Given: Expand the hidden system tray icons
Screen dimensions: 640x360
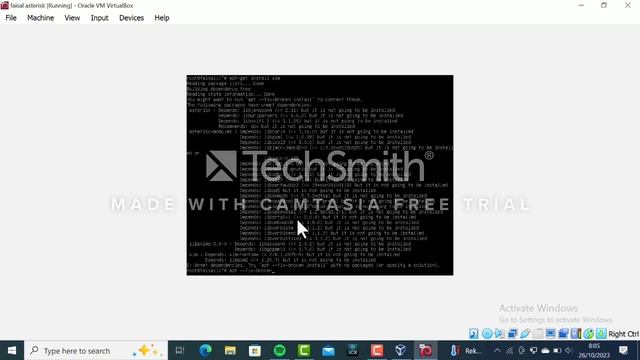Looking at the screenshot, I should click(497, 350).
